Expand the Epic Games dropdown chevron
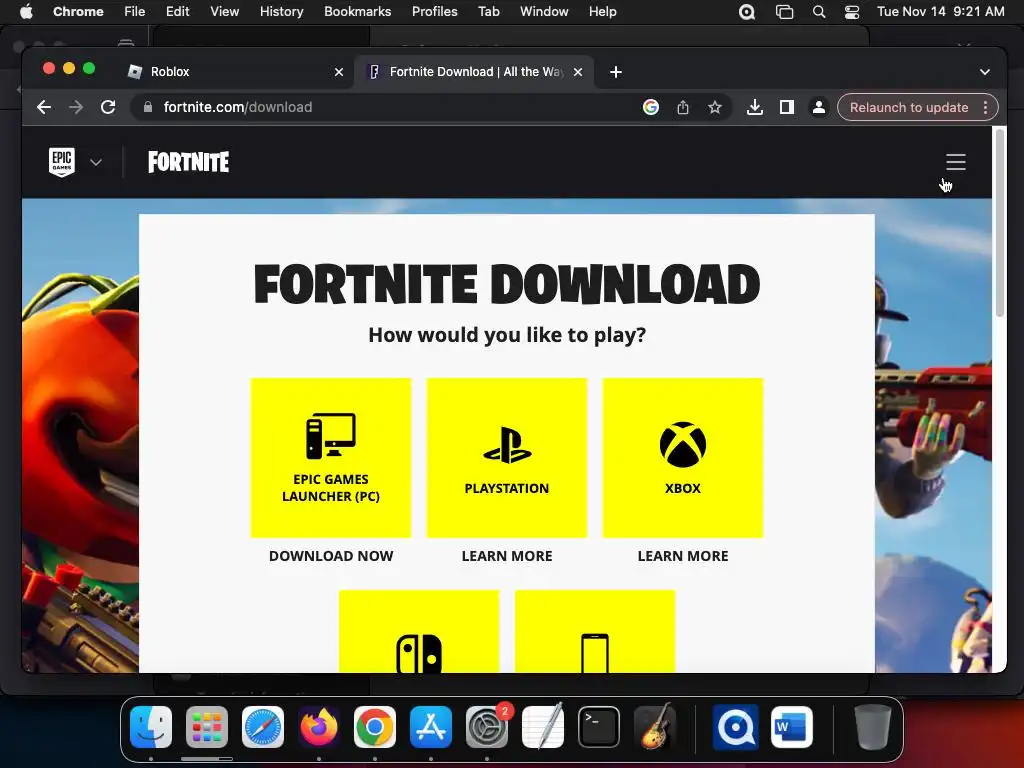The width and height of the screenshot is (1024, 768). pyautogui.click(x=96, y=162)
